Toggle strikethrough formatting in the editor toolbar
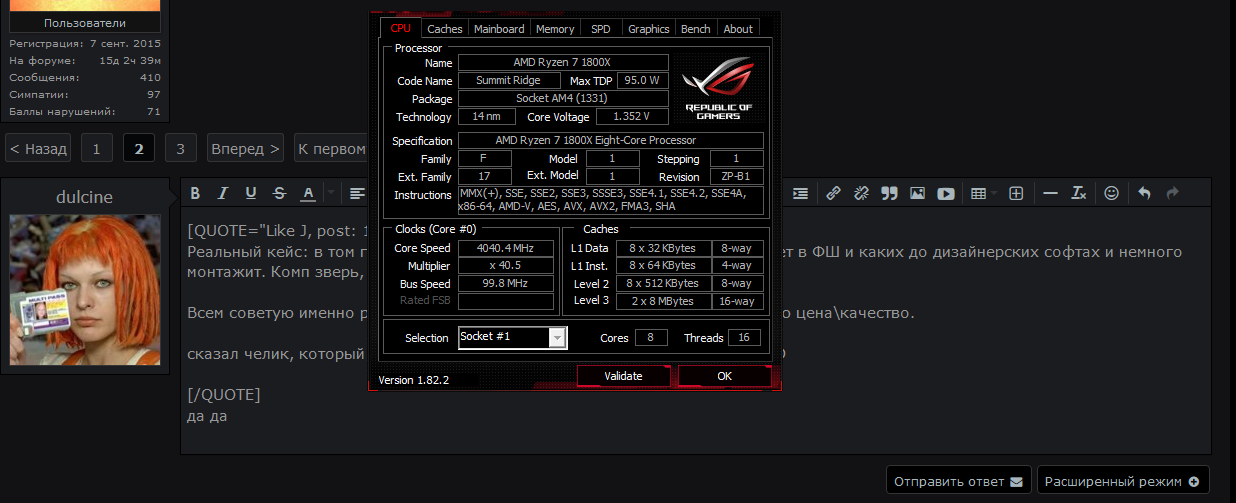Screen dimensions: 1236x503 [279, 193]
